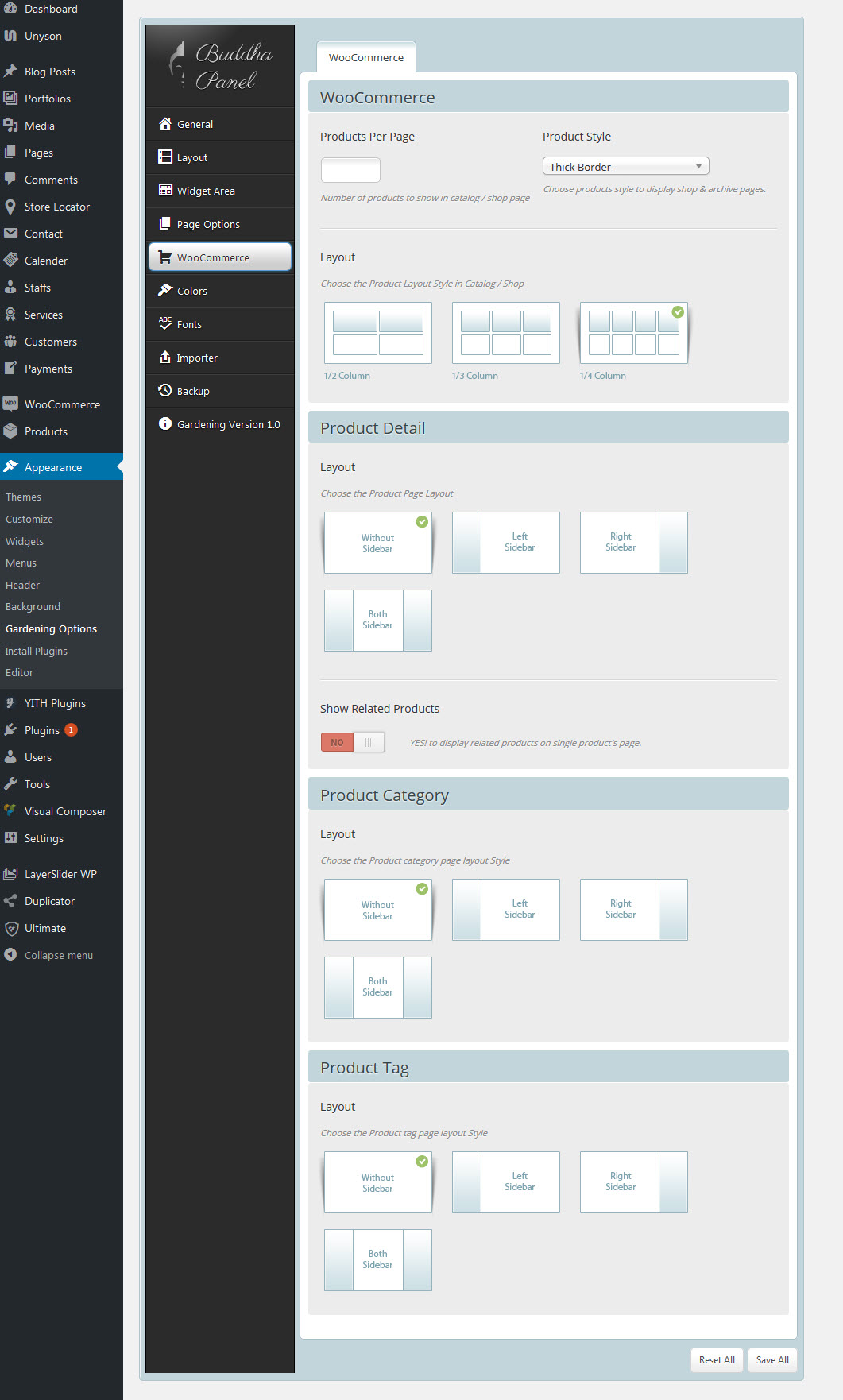Click the LayerSlider WP icon
The image size is (843, 1400).
pos(10,874)
